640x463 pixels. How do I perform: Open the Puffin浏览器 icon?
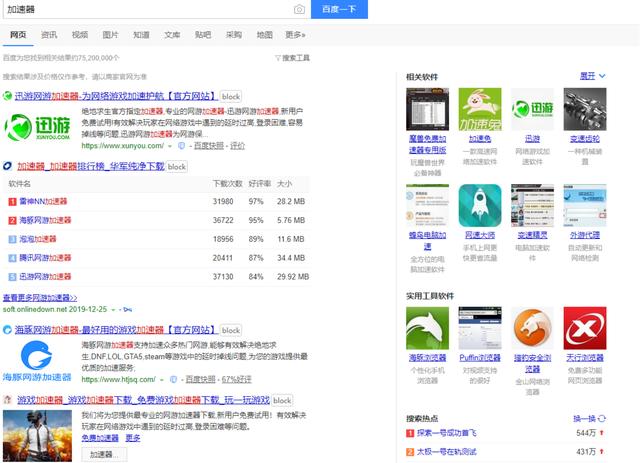[x=480, y=328]
